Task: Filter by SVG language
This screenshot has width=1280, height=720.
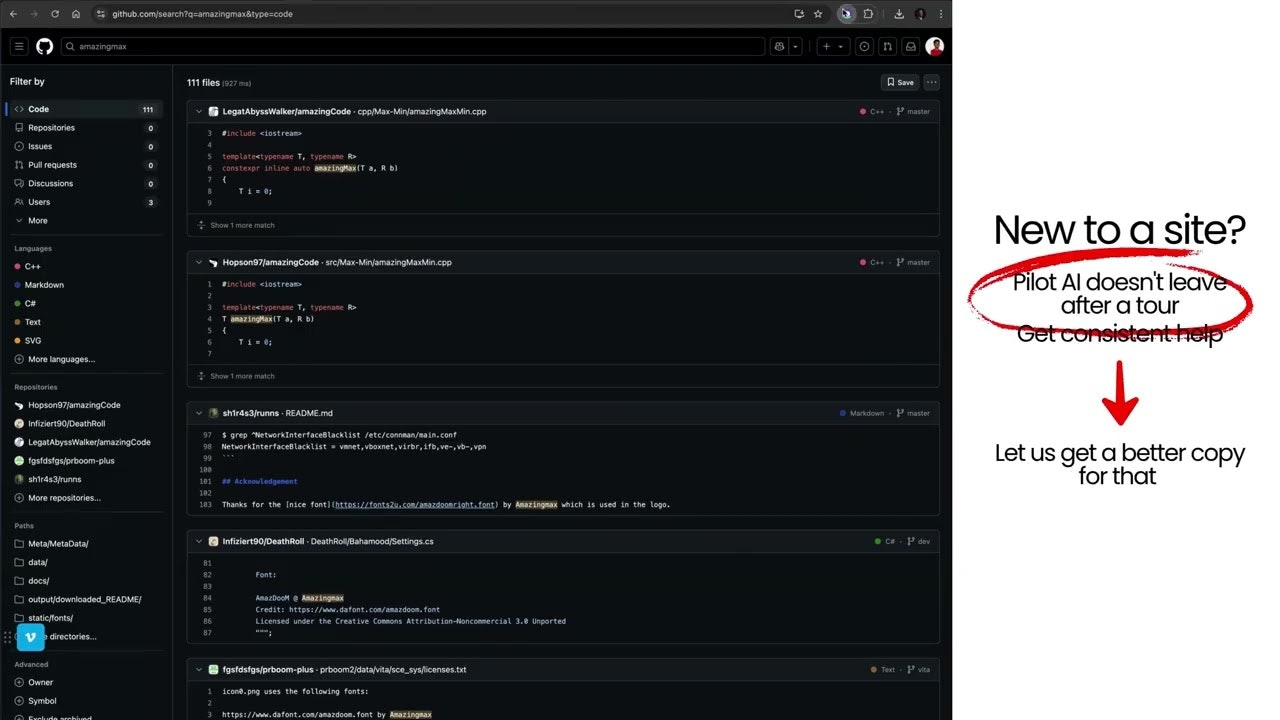Action: click(84, 340)
